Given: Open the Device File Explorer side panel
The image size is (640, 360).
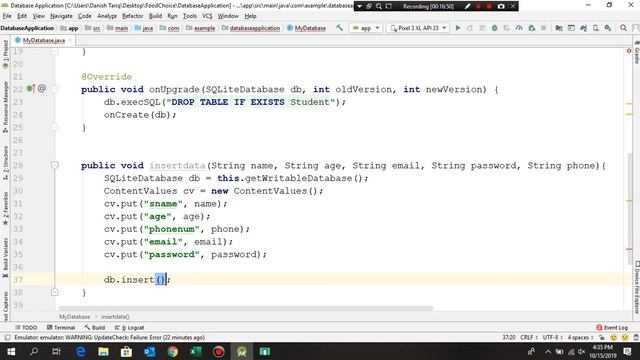Looking at the screenshot, I should click(636, 288).
